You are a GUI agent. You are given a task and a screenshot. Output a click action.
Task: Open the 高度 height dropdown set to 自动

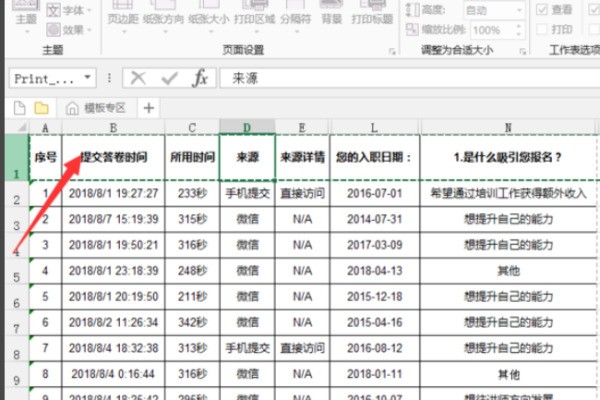point(494,10)
